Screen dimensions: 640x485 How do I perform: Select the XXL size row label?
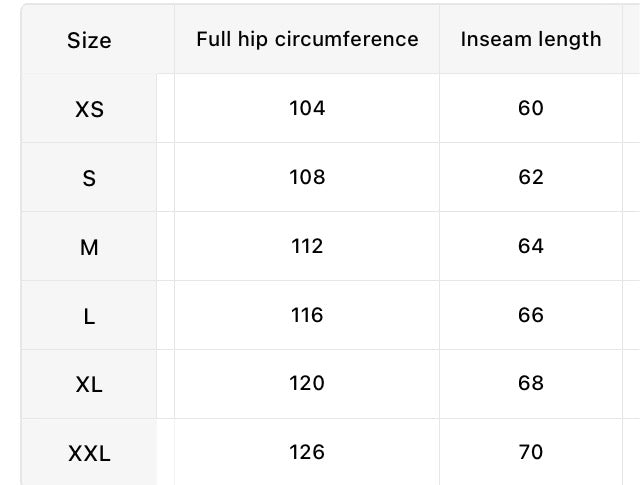[89, 454]
